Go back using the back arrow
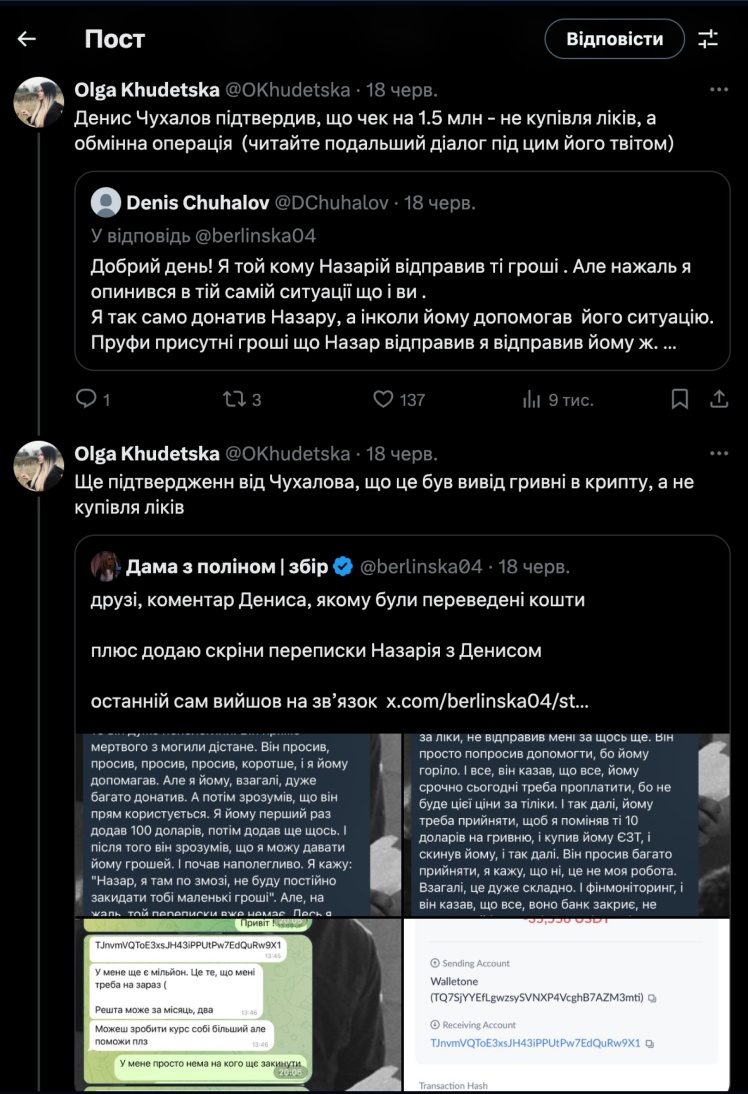748x1094 pixels. point(27,39)
